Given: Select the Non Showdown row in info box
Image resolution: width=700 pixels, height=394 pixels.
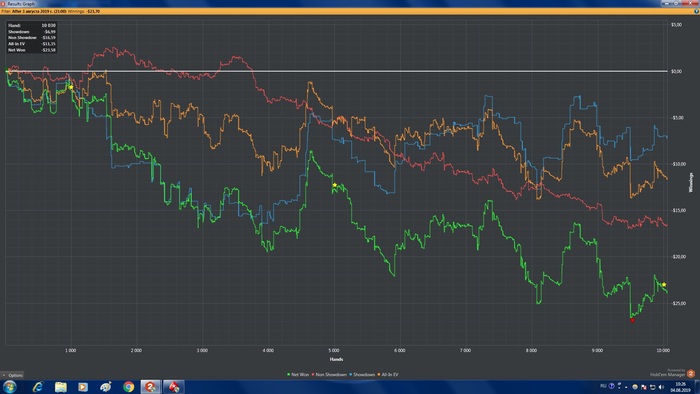Looking at the screenshot, I should pos(32,38).
